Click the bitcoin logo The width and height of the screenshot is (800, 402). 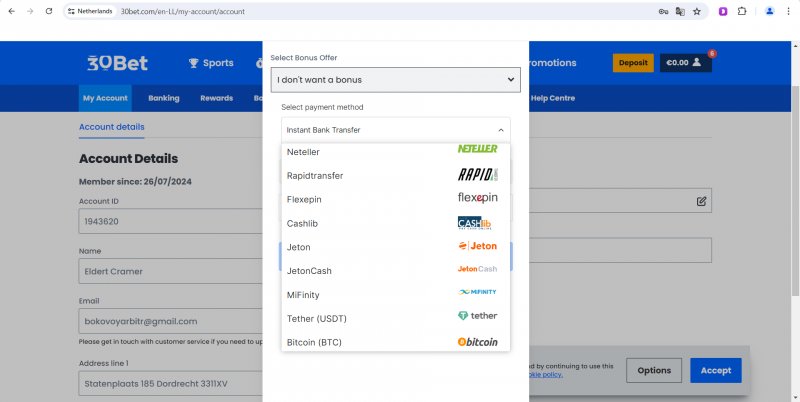[x=478, y=342]
